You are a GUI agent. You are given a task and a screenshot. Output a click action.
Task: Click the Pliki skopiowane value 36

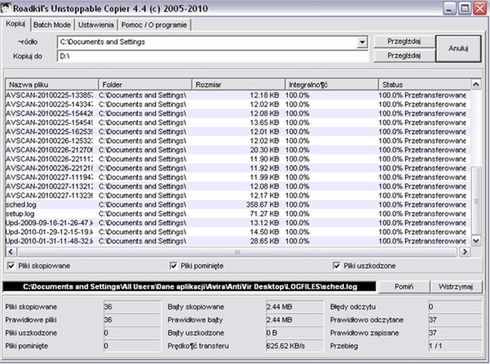tap(132, 307)
